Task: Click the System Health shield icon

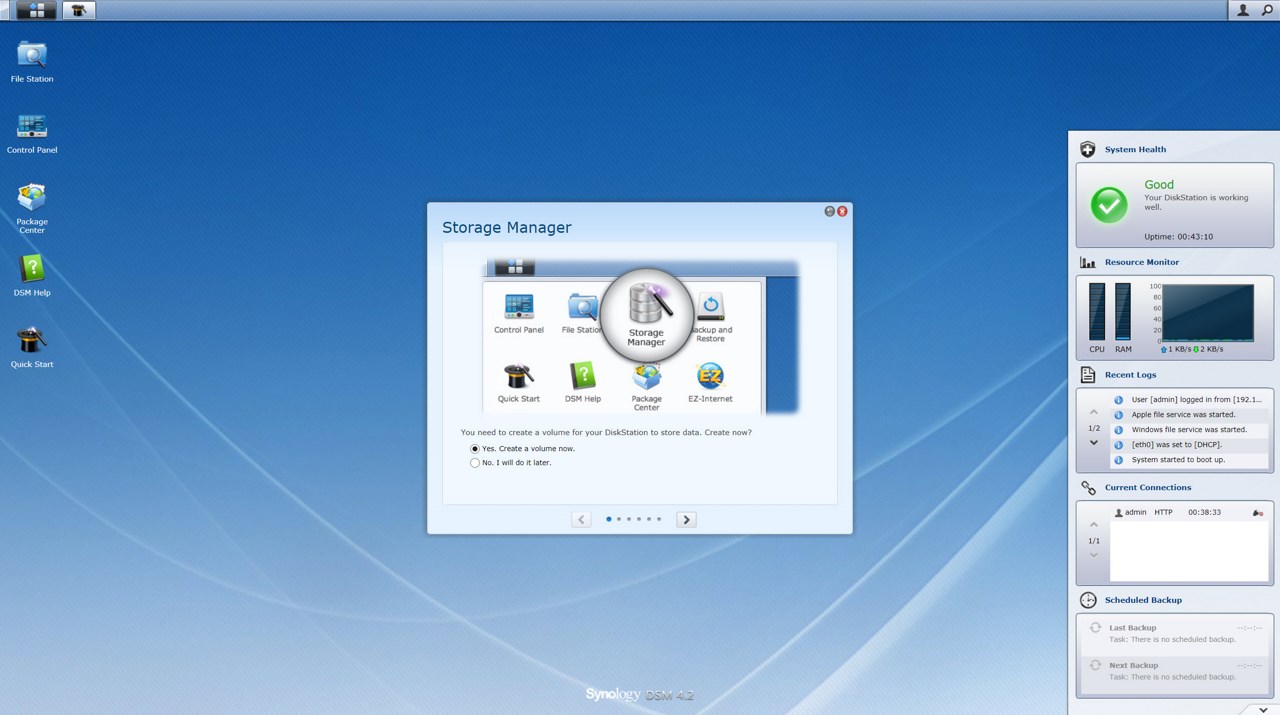Action: tap(1088, 149)
